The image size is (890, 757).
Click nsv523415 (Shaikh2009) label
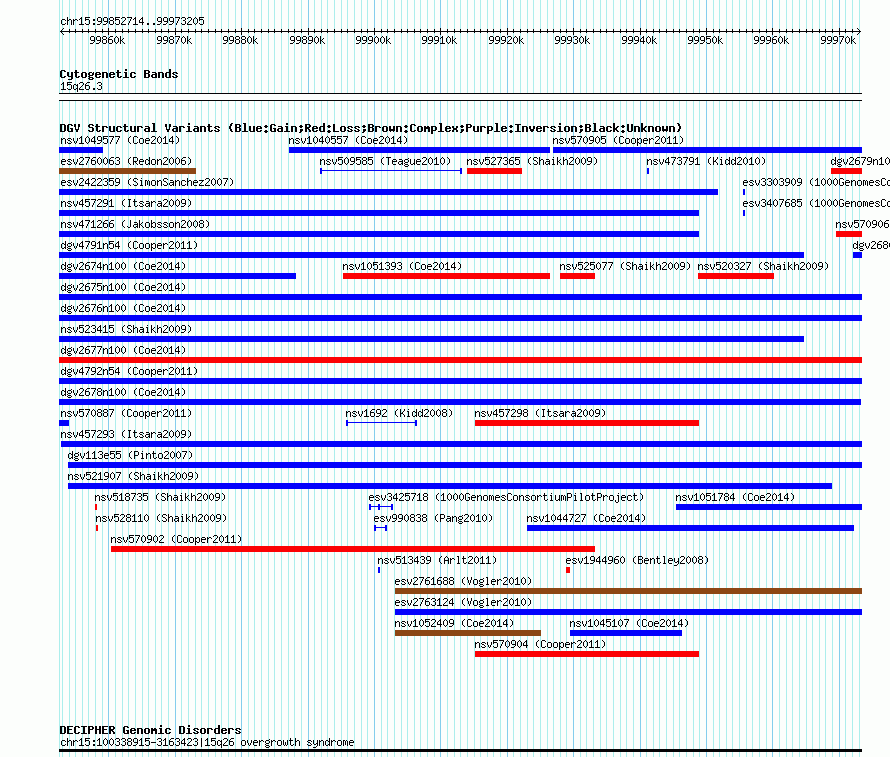pos(126,329)
